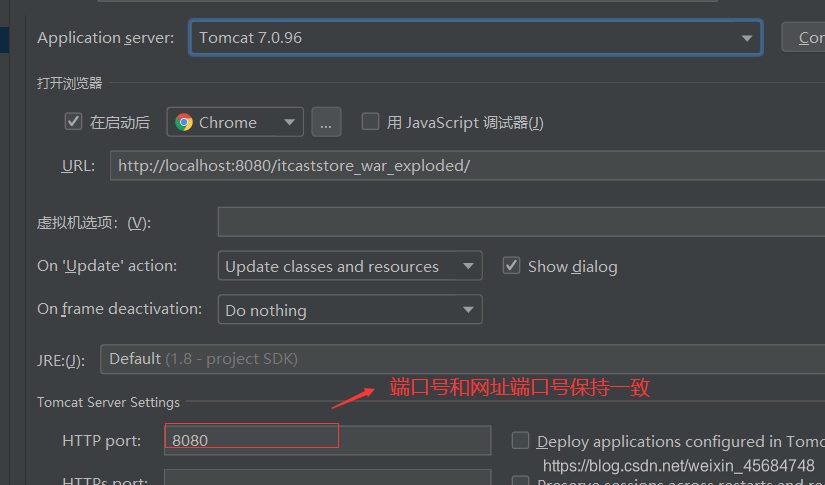Click the On frame deactivation label
The height and width of the screenshot is (485, 825).
(x=119, y=309)
